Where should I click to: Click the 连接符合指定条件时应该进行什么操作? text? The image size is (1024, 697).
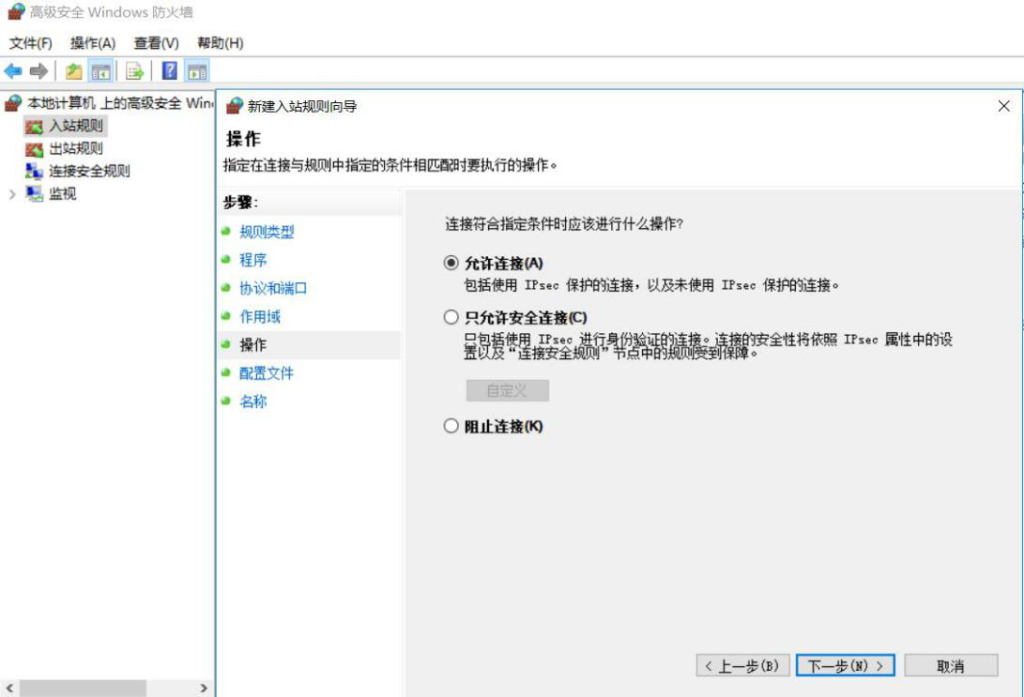click(x=564, y=224)
